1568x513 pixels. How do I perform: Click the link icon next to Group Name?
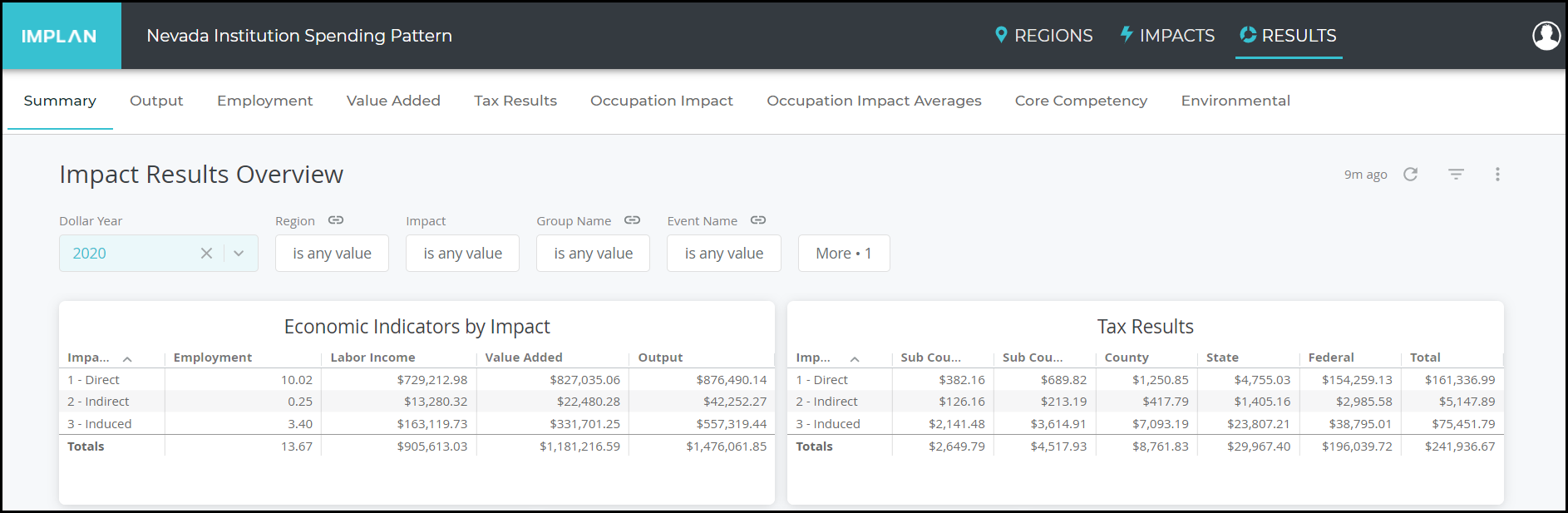(x=633, y=220)
